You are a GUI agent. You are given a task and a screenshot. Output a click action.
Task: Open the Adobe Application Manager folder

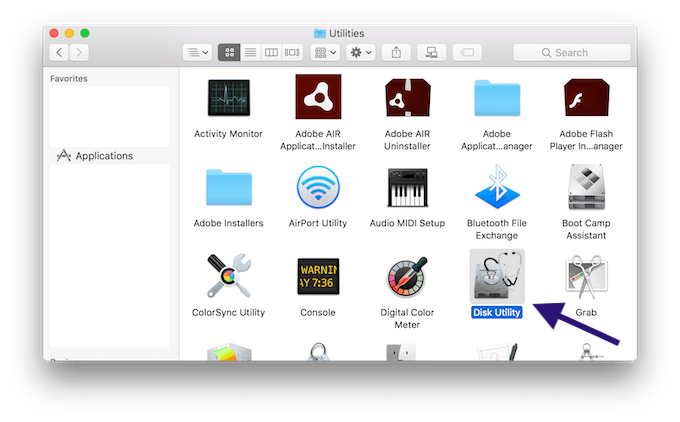[497, 98]
